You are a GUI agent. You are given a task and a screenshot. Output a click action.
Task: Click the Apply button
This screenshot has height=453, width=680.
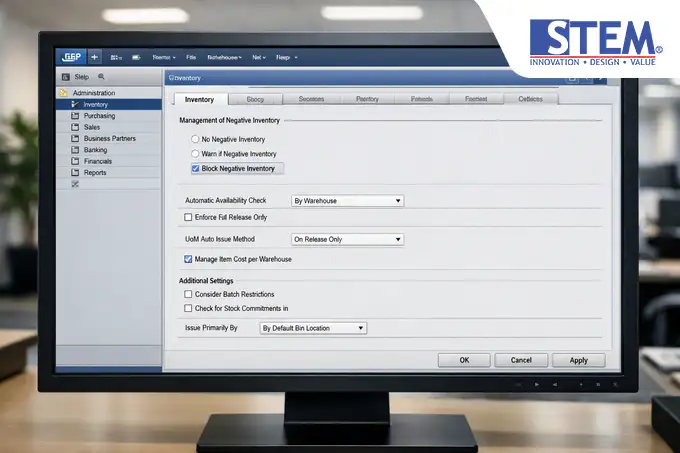[579, 360]
